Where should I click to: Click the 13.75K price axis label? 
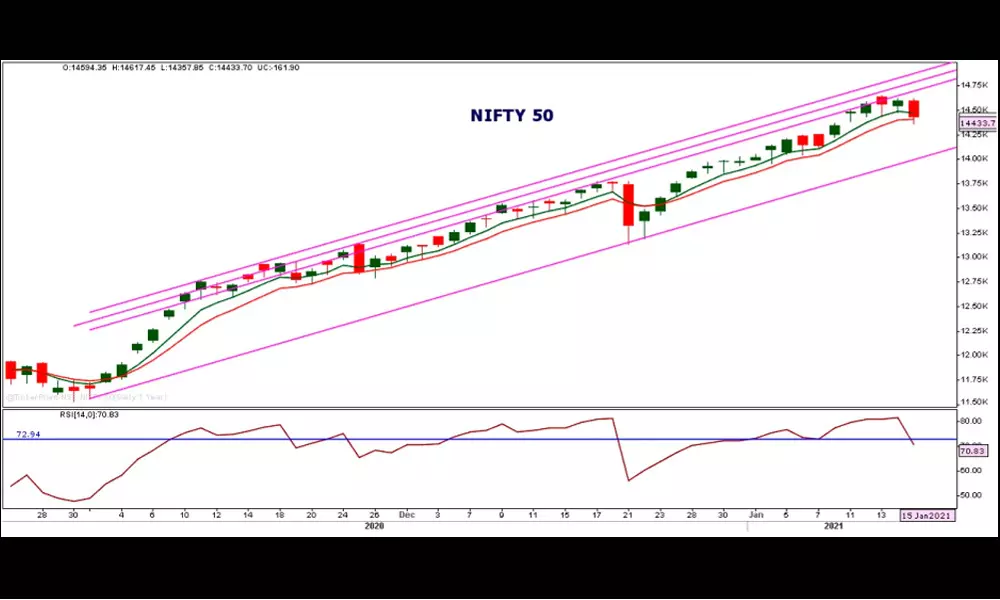(x=976, y=184)
